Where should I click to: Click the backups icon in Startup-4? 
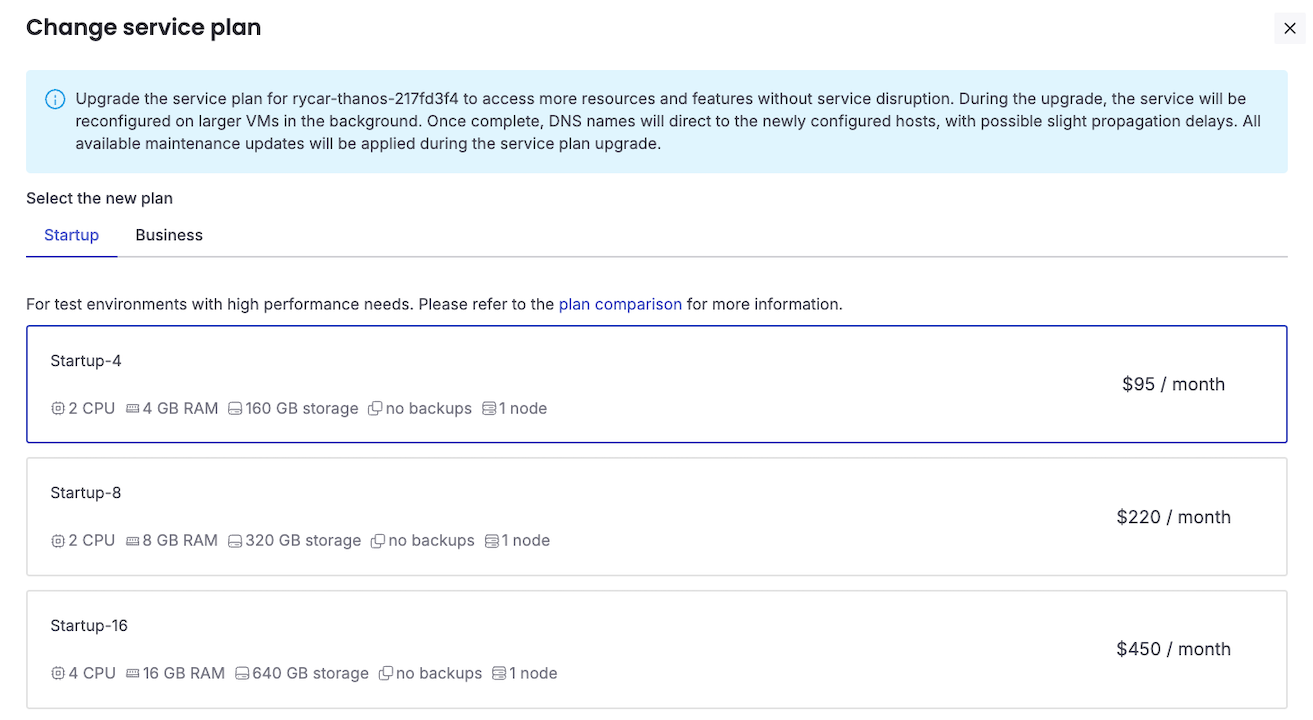coord(375,408)
